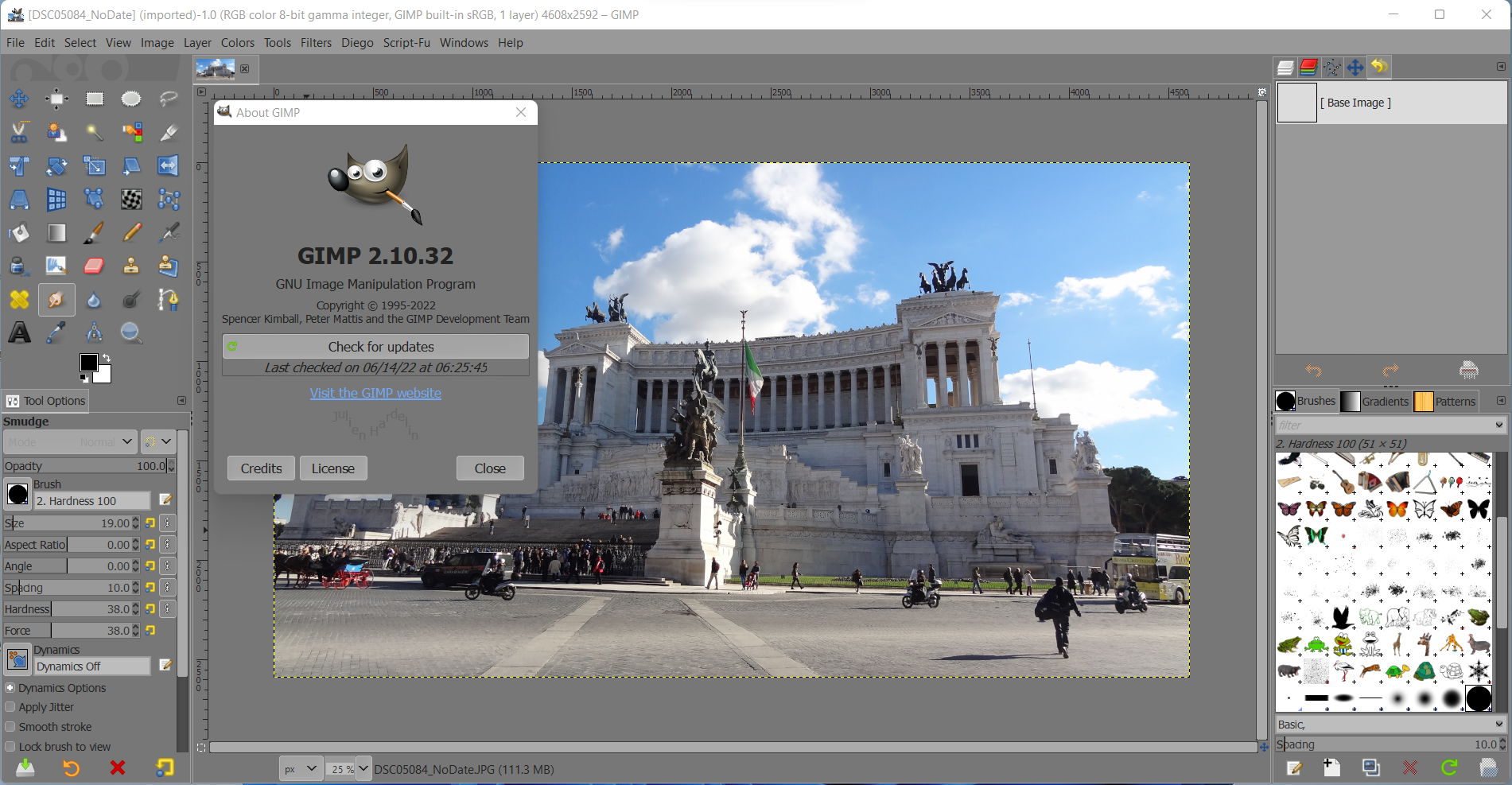Screen dimensions: 1512x785
Task: Select the Eraser tool
Action: [x=95, y=266]
